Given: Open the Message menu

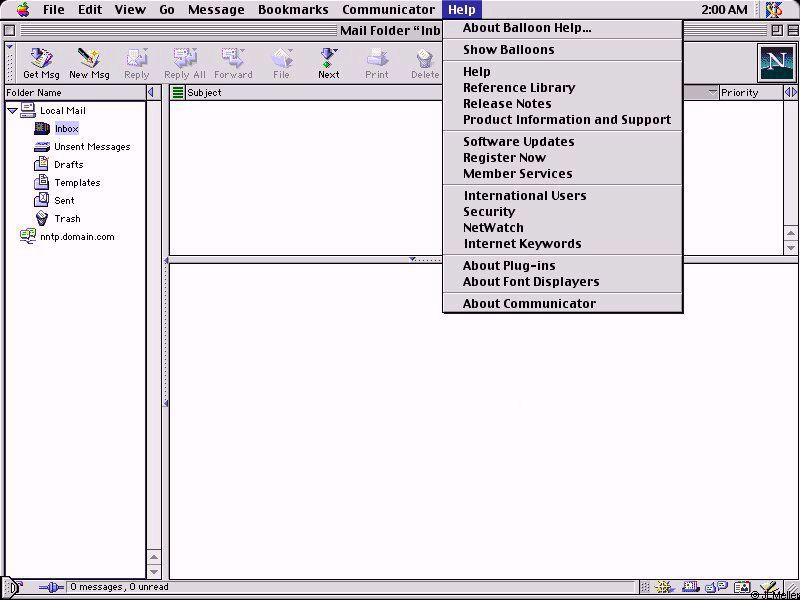Looking at the screenshot, I should tap(216, 9).
